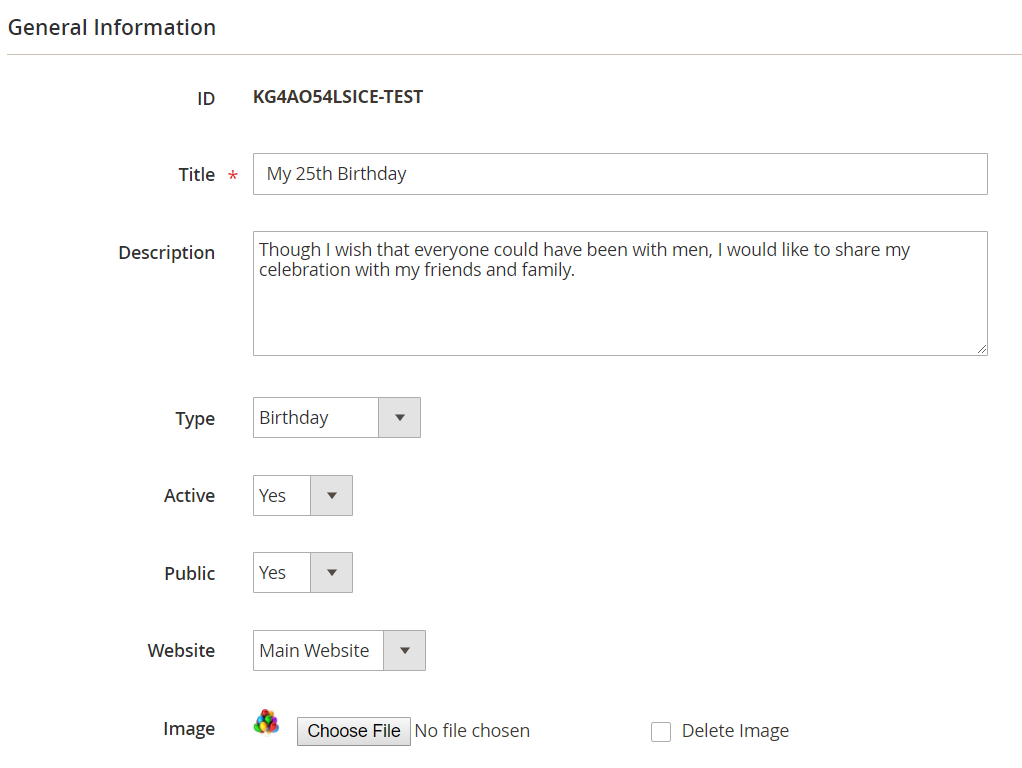The image size is (1022, 768).
Task: Click the Type field label
Action: click(x=195, y=419)
